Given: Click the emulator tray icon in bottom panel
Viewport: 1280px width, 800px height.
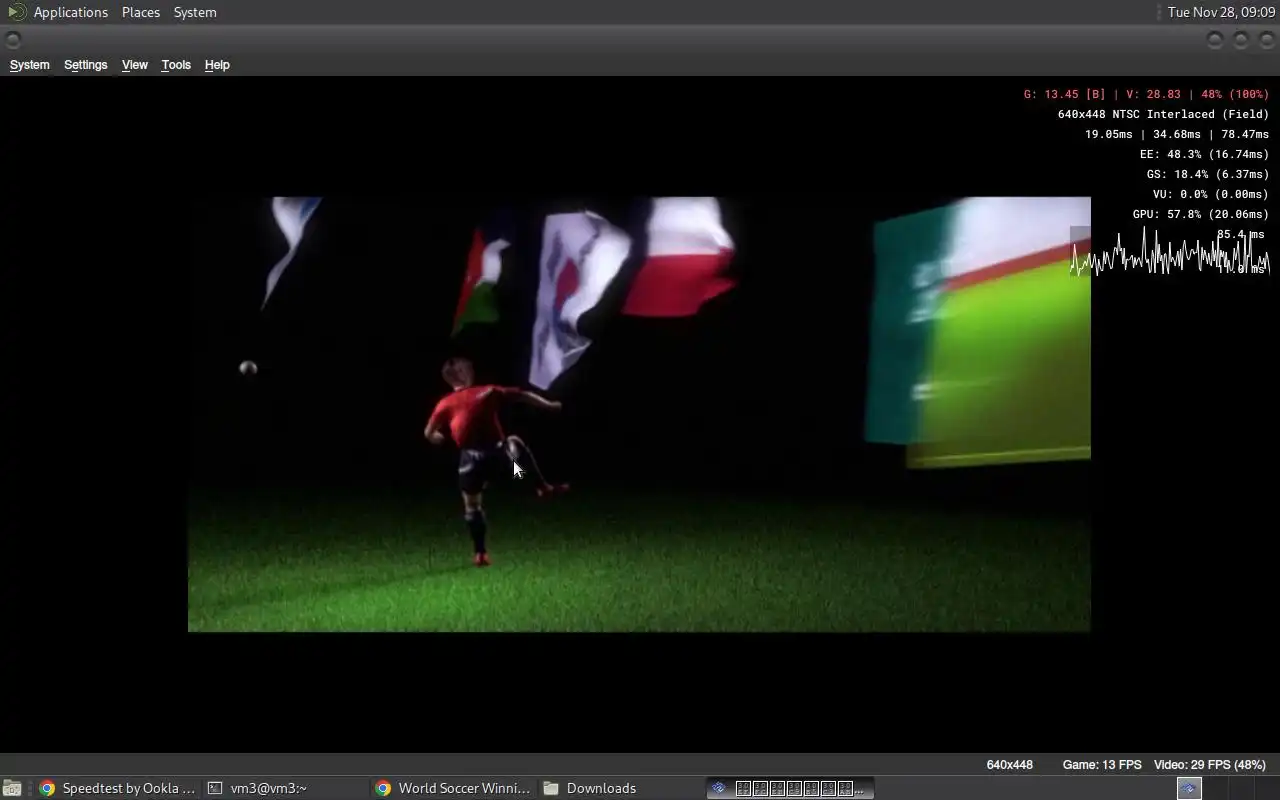Looking at the screenshot, I should point(1189,788).
